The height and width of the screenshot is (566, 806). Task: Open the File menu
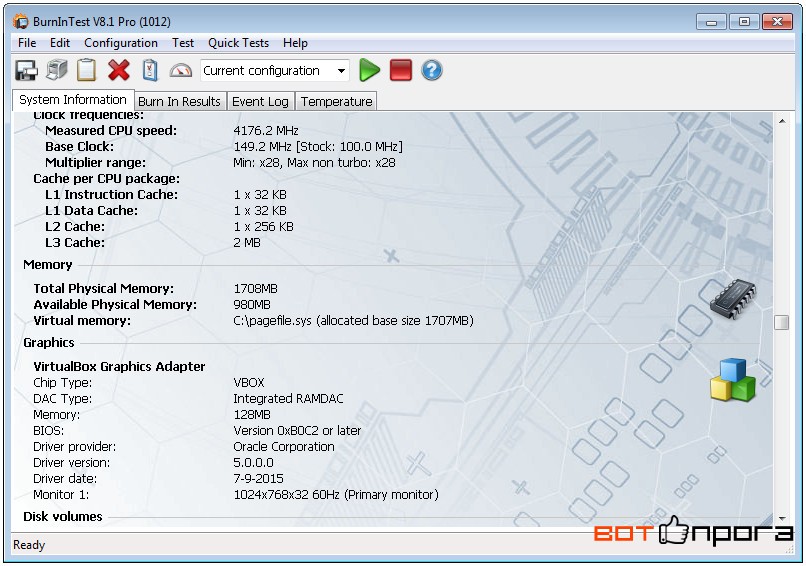(27, 43)
